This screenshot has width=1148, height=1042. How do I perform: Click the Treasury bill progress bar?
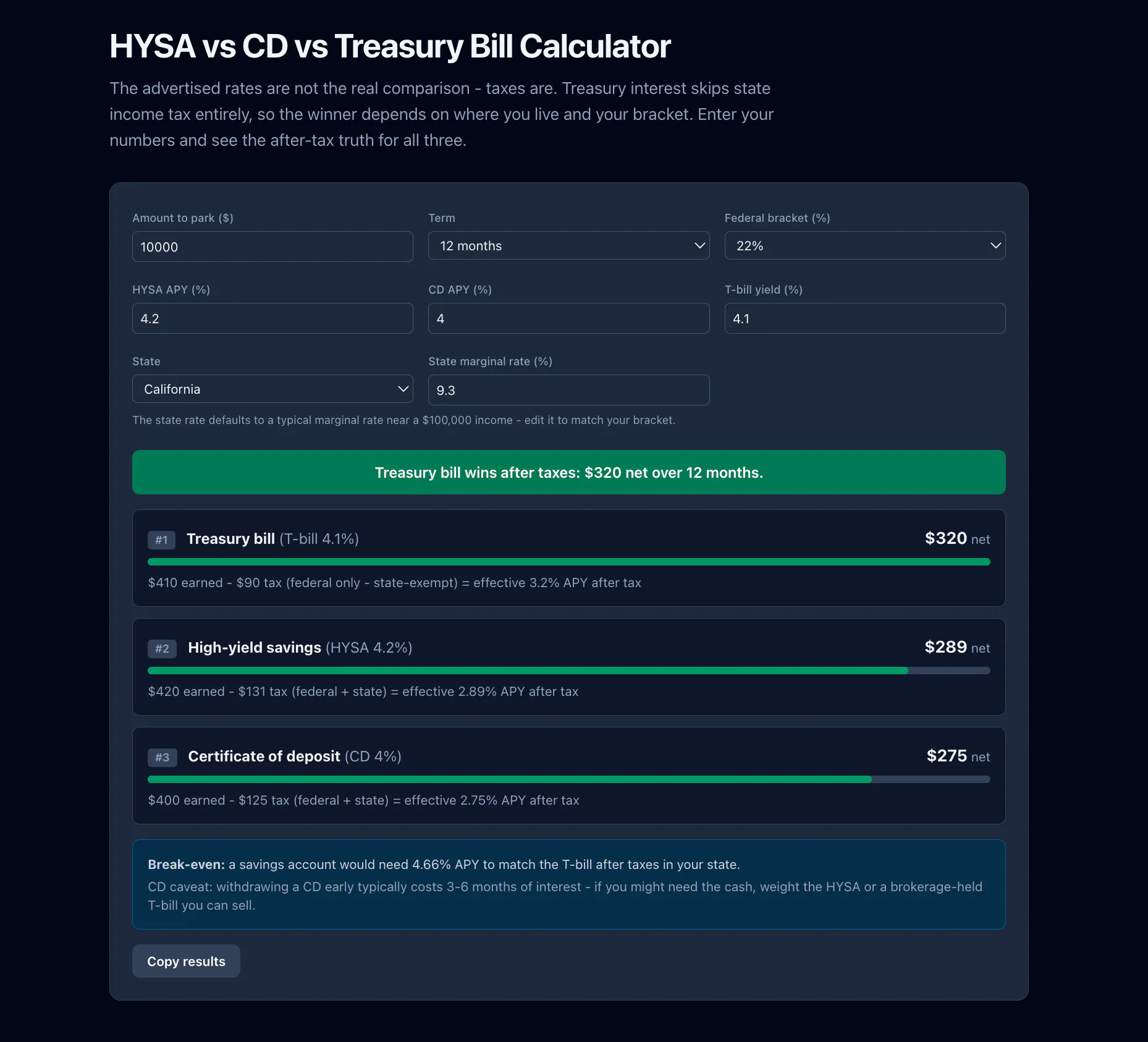point(569,562)
